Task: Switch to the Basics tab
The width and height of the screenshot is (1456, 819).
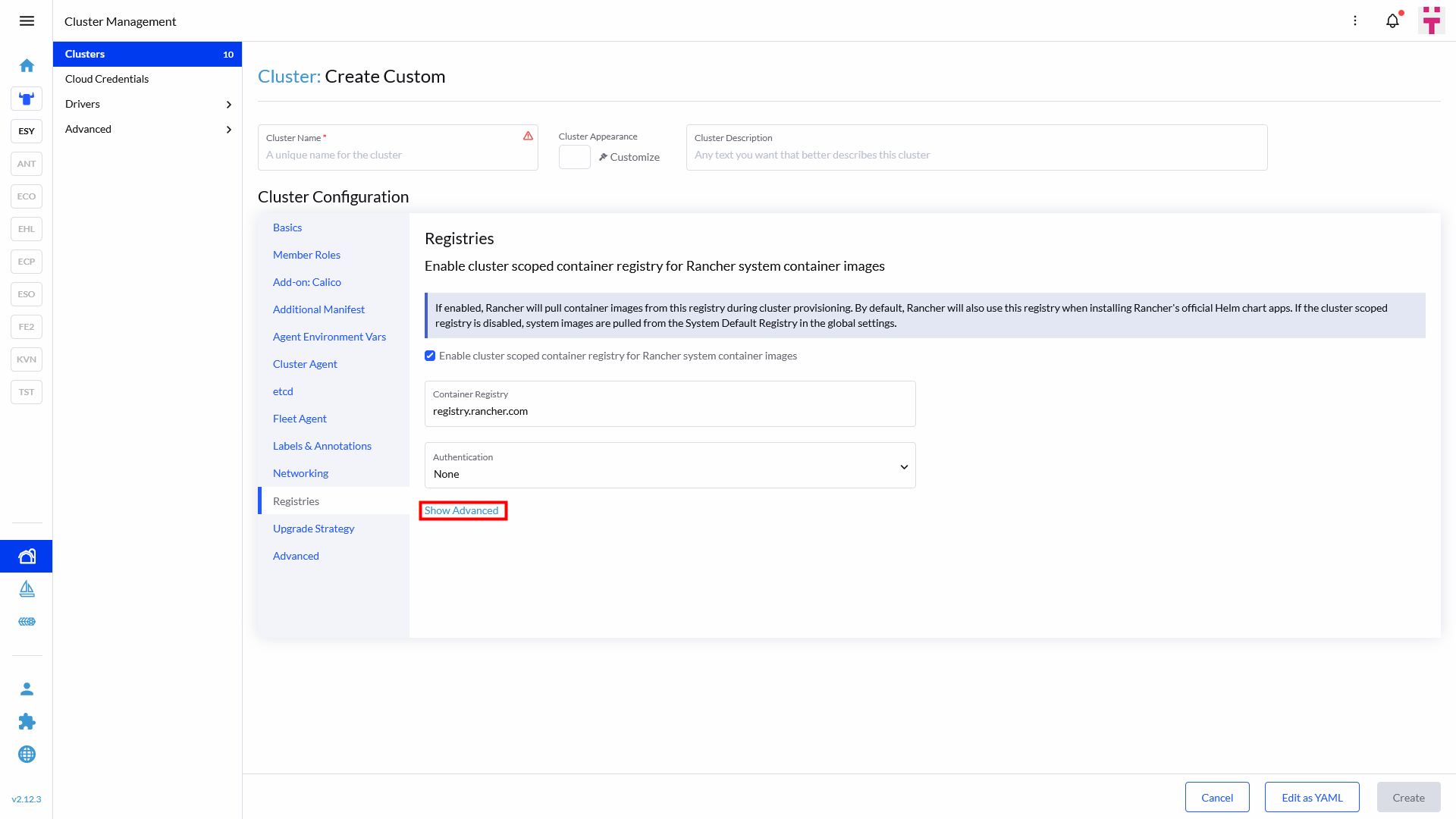Action: [x=287, y=227]
